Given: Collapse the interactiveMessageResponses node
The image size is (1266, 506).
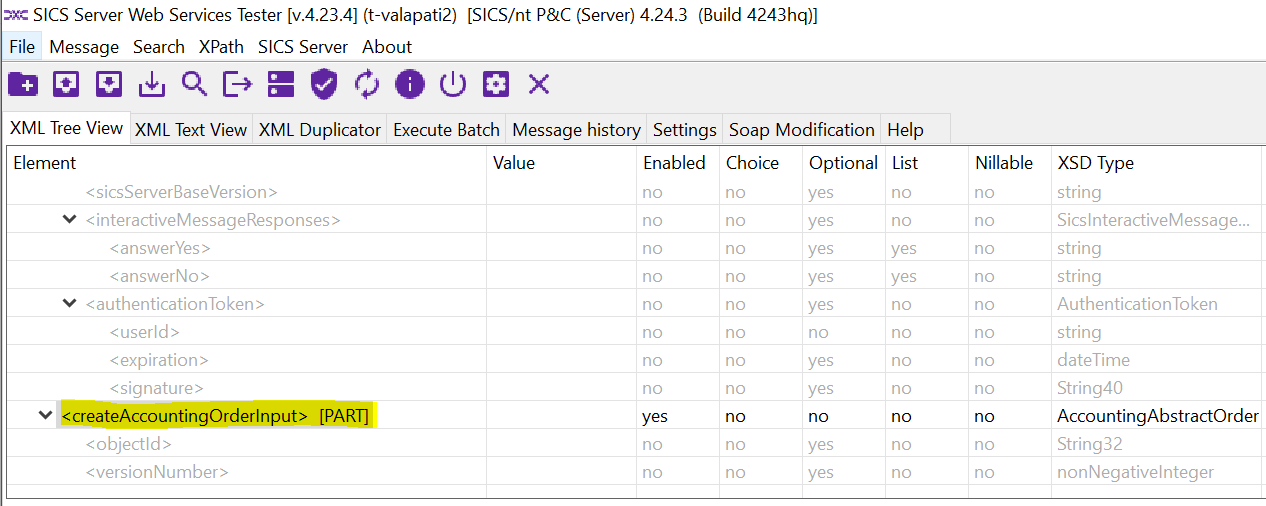Looking at the screenshot, I should (69, 219).
